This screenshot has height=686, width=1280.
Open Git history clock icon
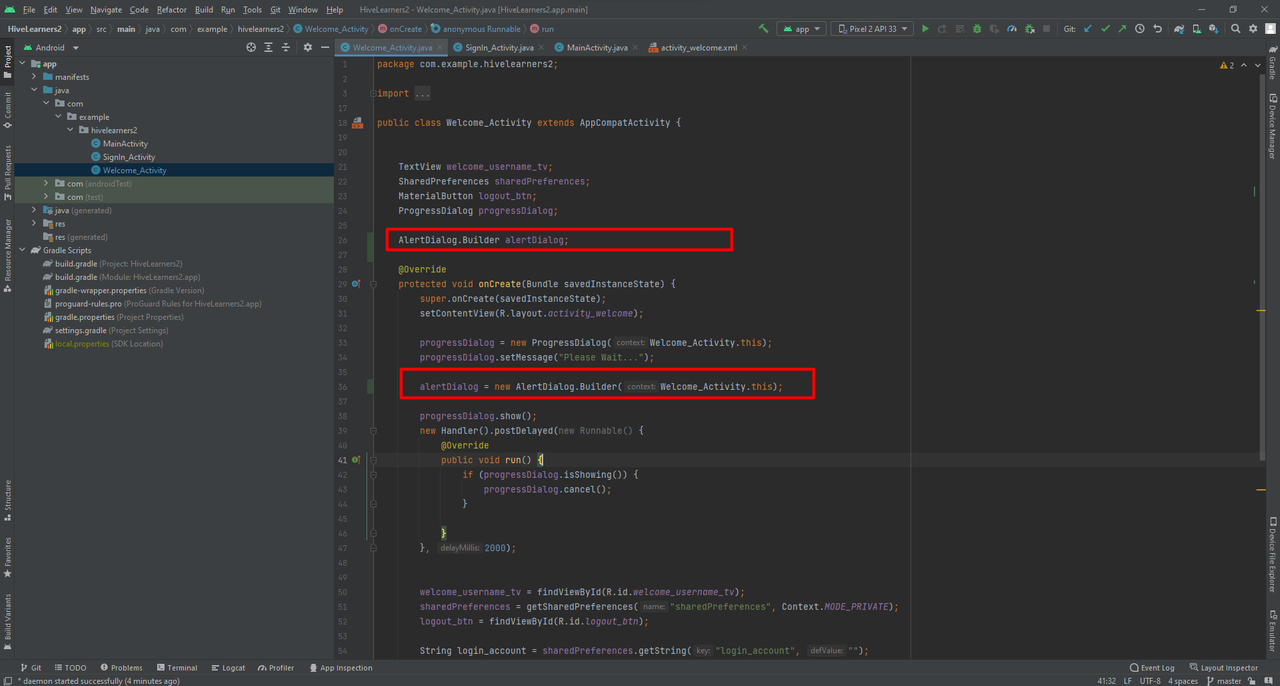(x=1140, y=29)
